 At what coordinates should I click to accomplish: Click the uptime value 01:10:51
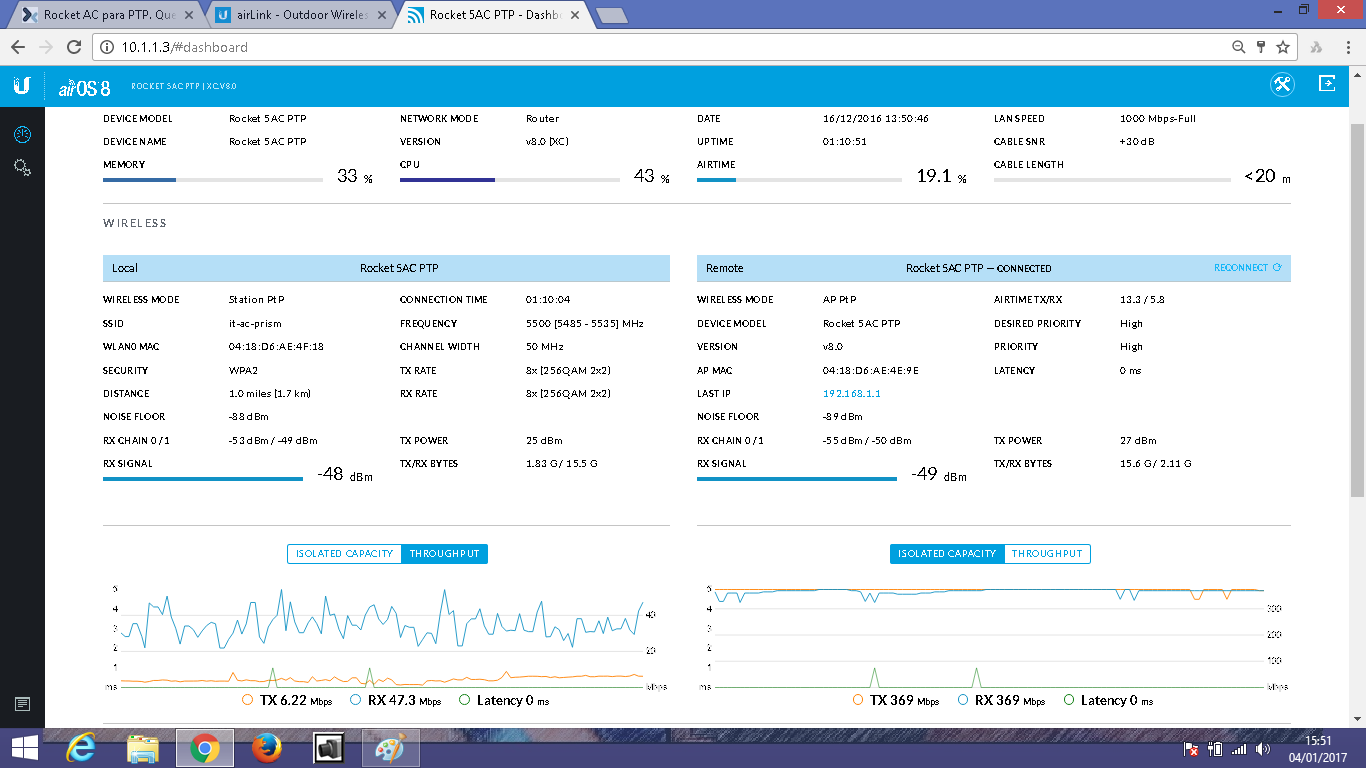pos(845,142)
